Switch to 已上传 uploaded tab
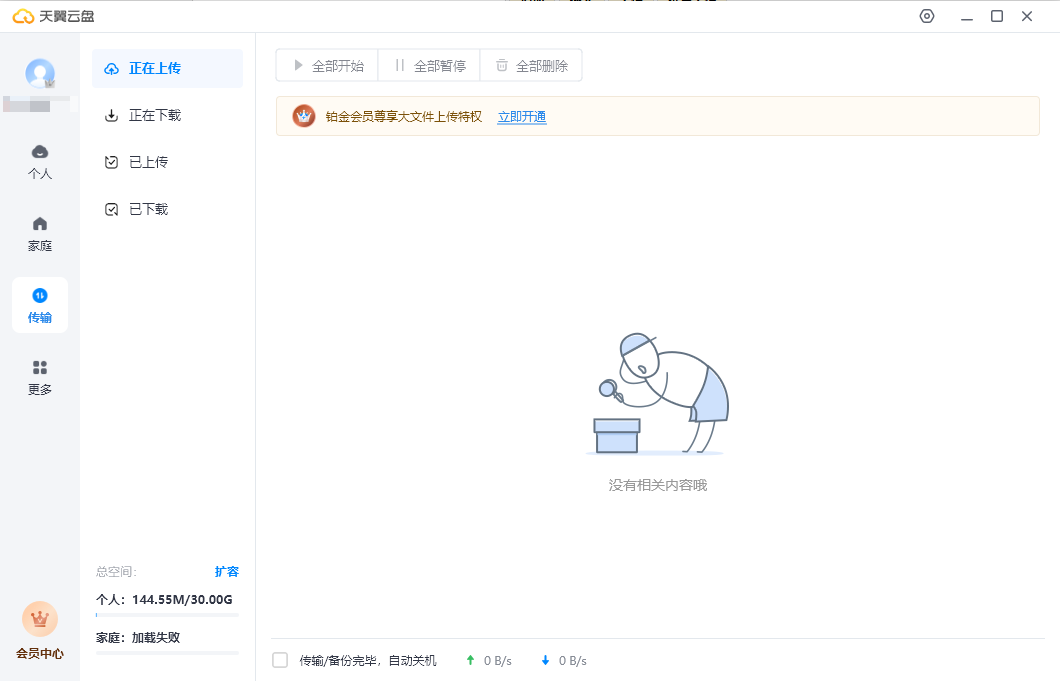The height and width of the screenshot is (681, 1060). [x=167, y=162]
